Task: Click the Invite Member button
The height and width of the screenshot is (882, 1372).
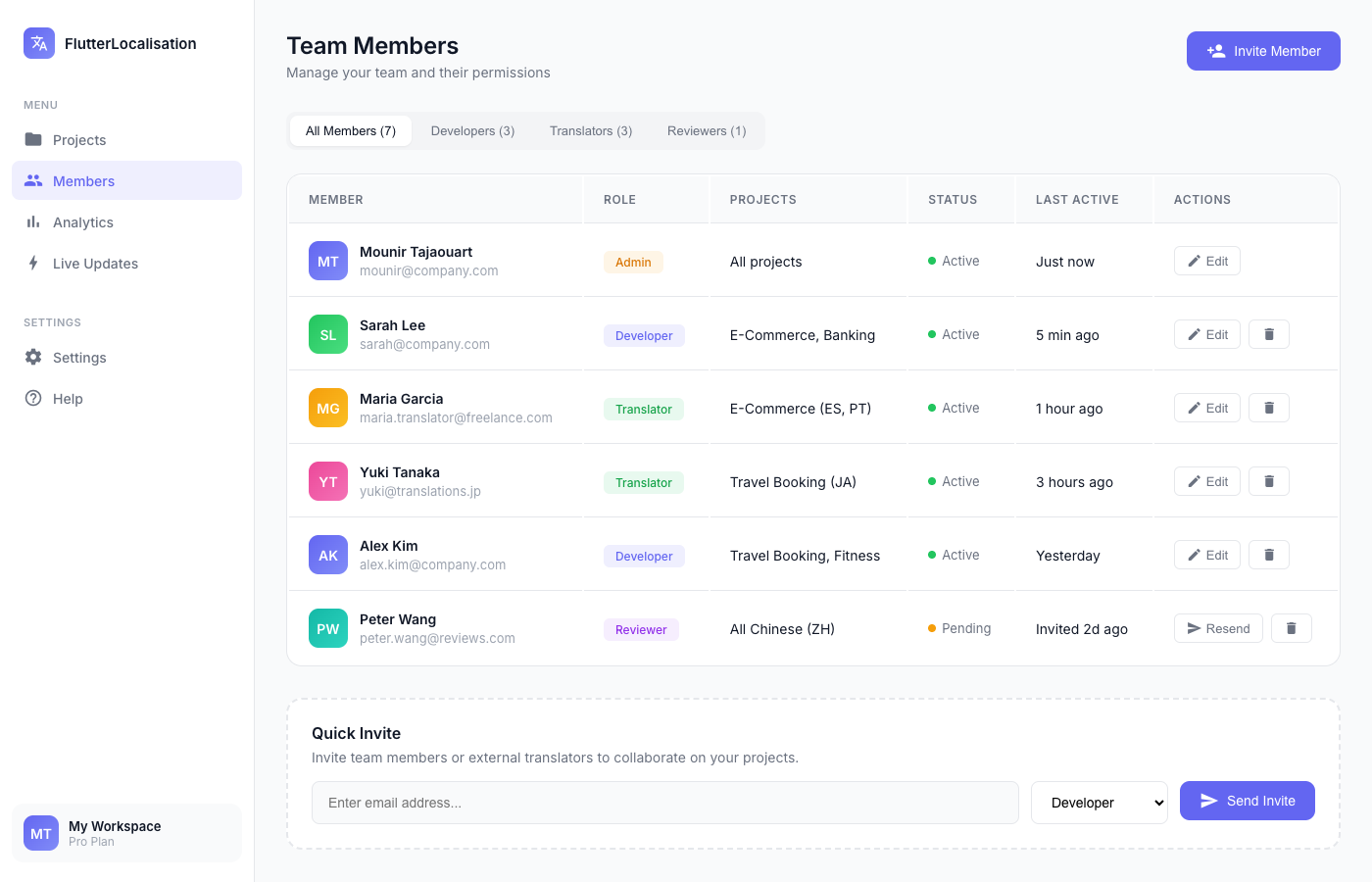Action: pos(1263,51)
